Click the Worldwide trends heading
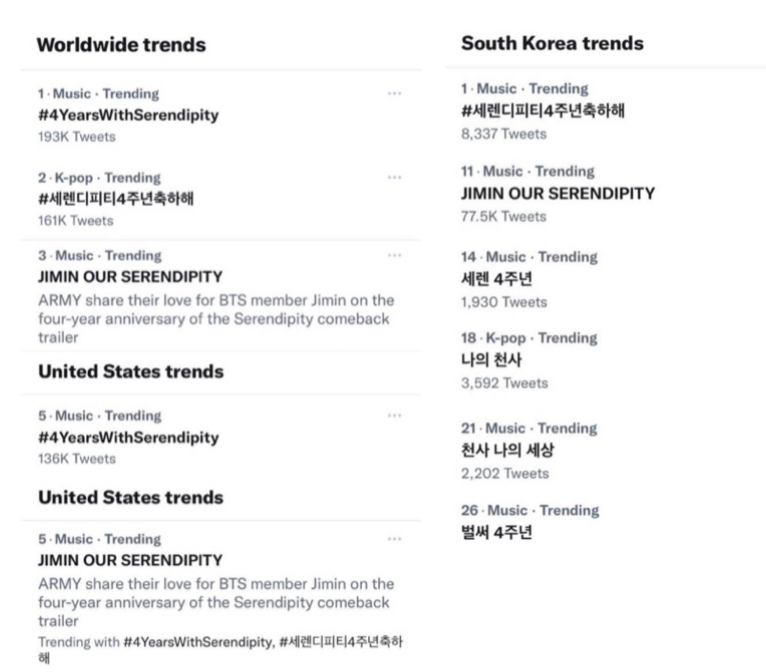Viewport: 766px width, 672px height. (x=121, y=45)
